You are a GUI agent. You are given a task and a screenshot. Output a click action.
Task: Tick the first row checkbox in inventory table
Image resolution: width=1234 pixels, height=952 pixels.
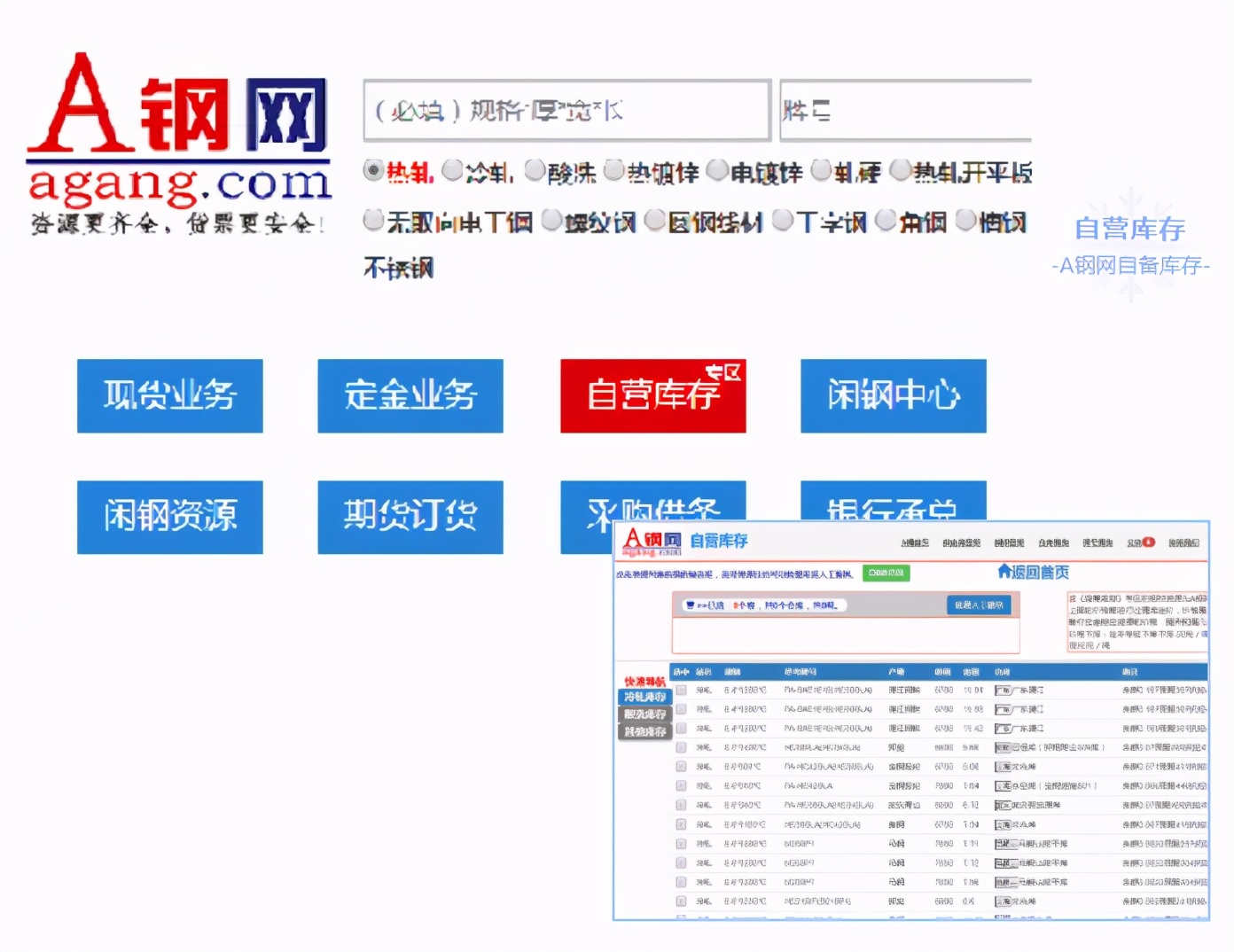681,690
